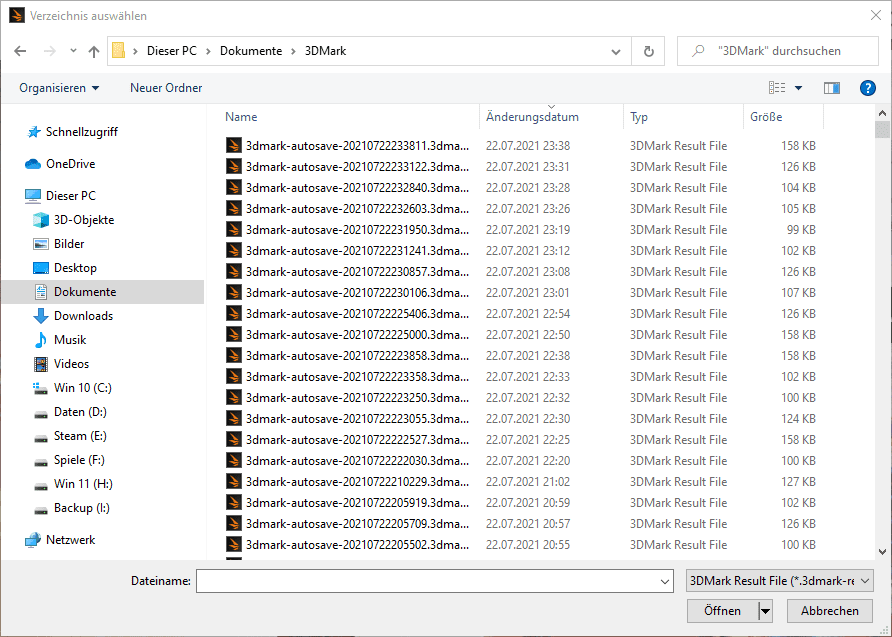892x637 pixels.
Task: Select drive Win 10 (C:)
Action: [82, 388]
